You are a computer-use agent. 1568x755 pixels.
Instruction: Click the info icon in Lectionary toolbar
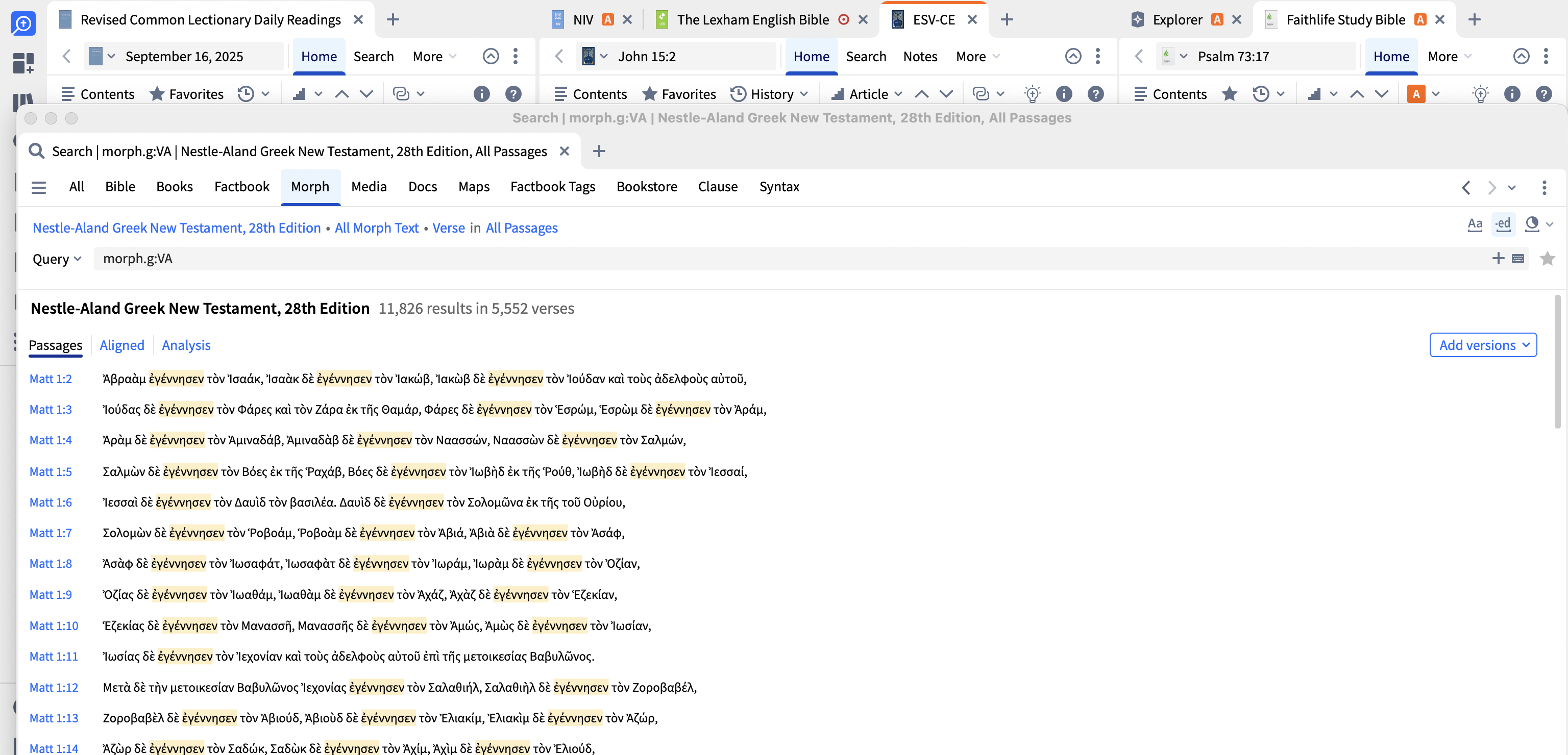tap(481, 94)
